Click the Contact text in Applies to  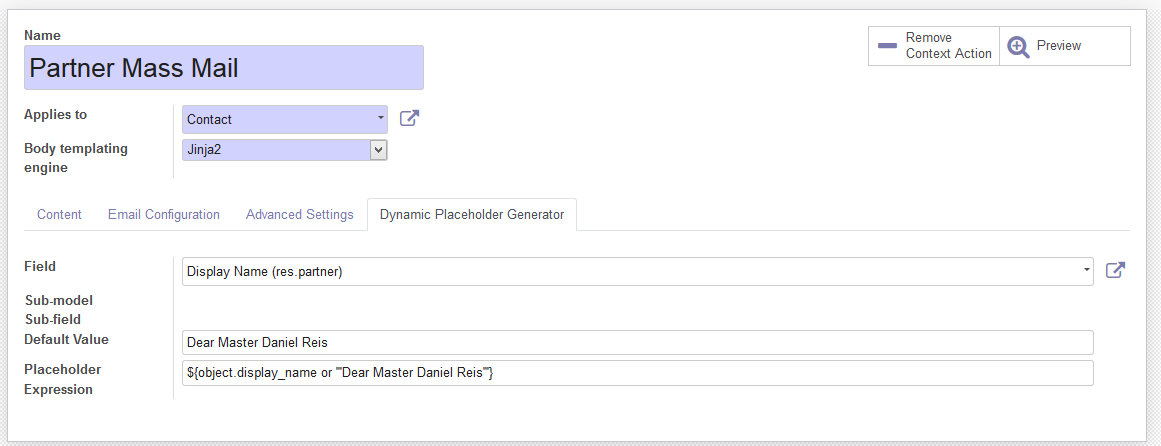[x=210, y=119]
